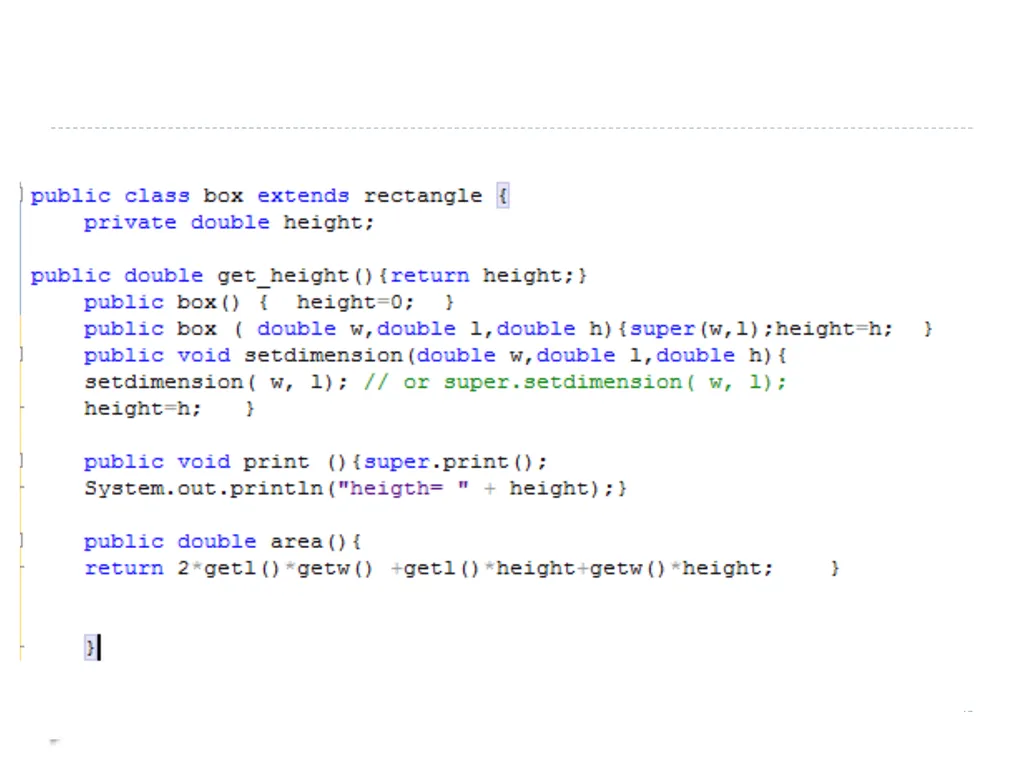Select the "rectangle" superclass name
Viewport: 1024px width, 768px height.
click(x=423, y=197)
